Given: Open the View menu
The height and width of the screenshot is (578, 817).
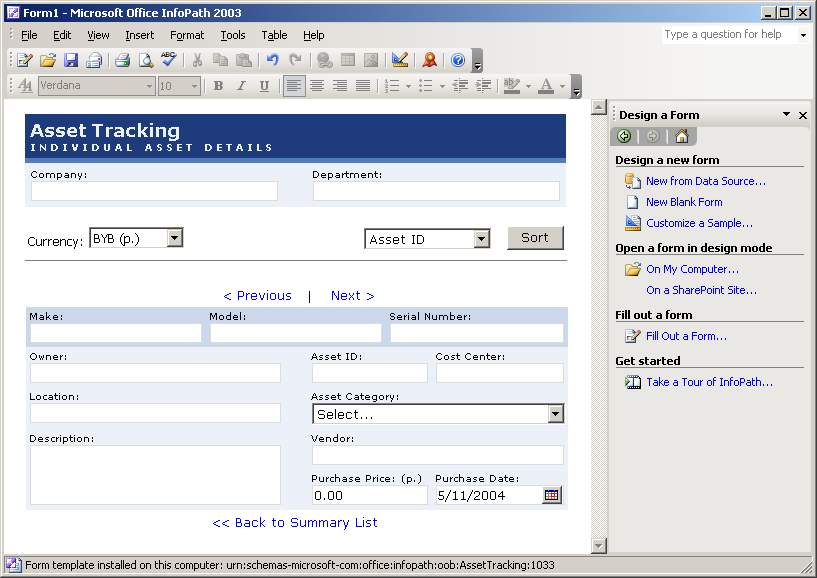Looking at the screenshot, I should point(98,35).
